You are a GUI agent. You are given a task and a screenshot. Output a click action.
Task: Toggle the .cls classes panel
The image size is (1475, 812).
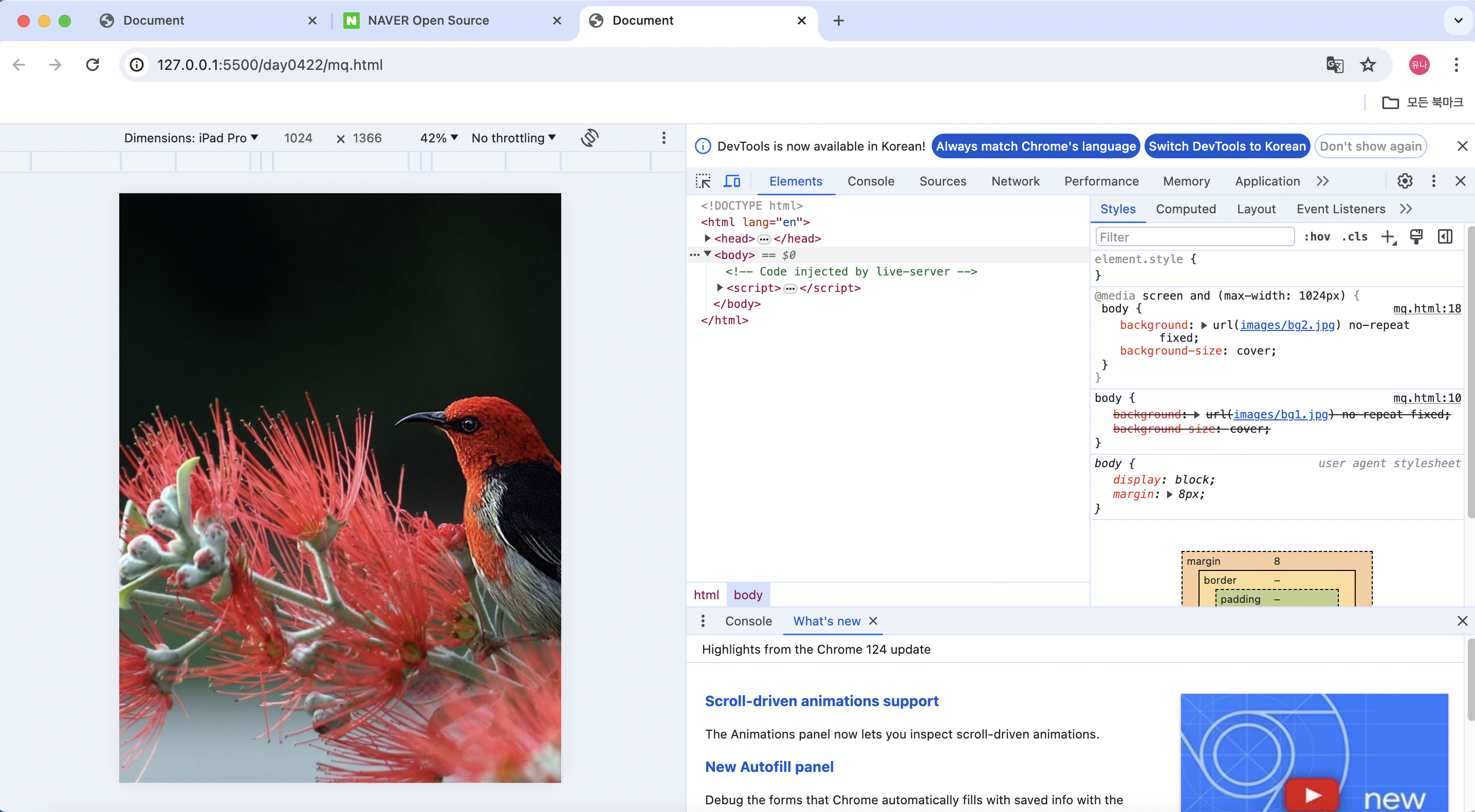tap(1355, 236)
